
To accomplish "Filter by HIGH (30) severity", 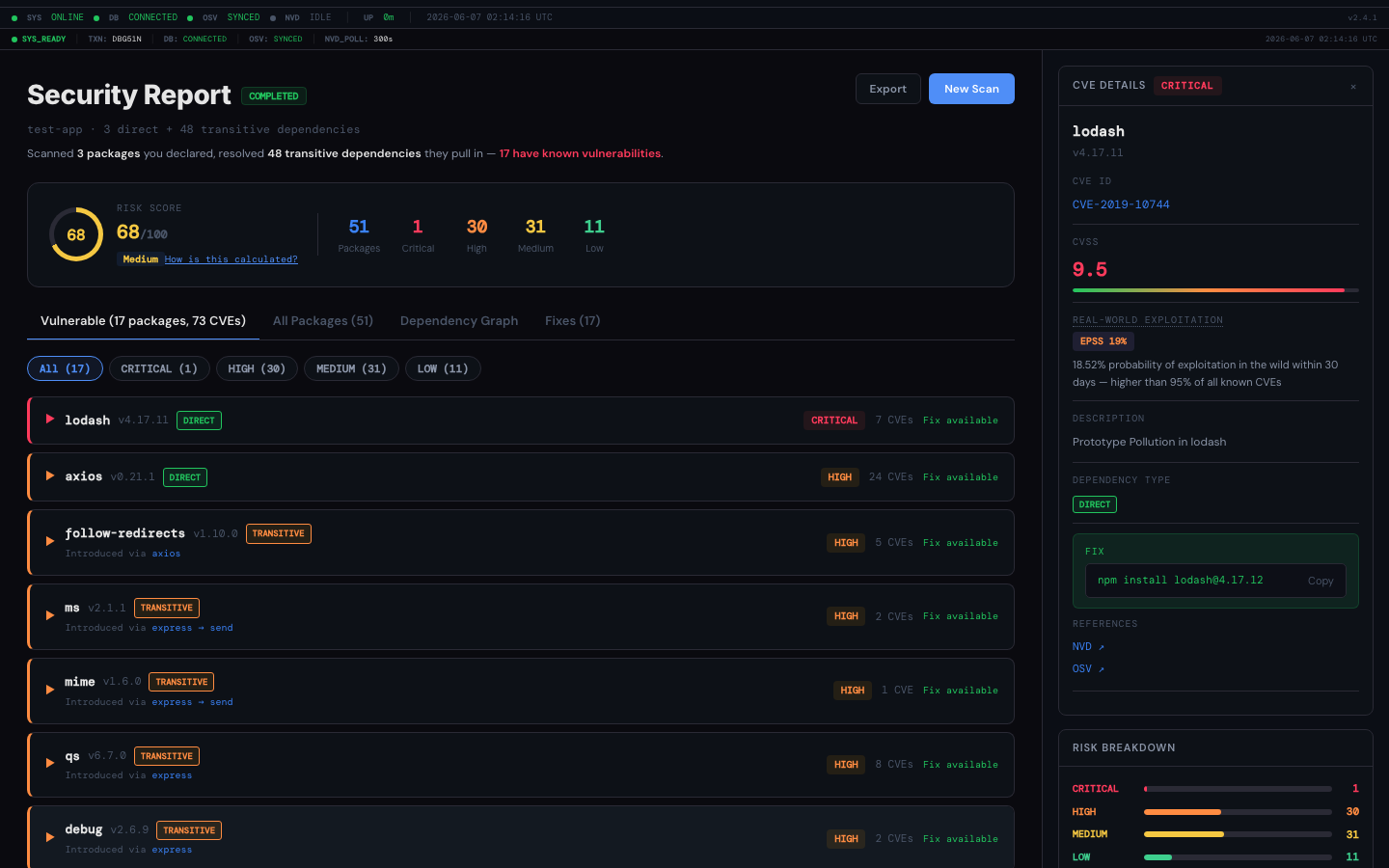I will [257, 368].
